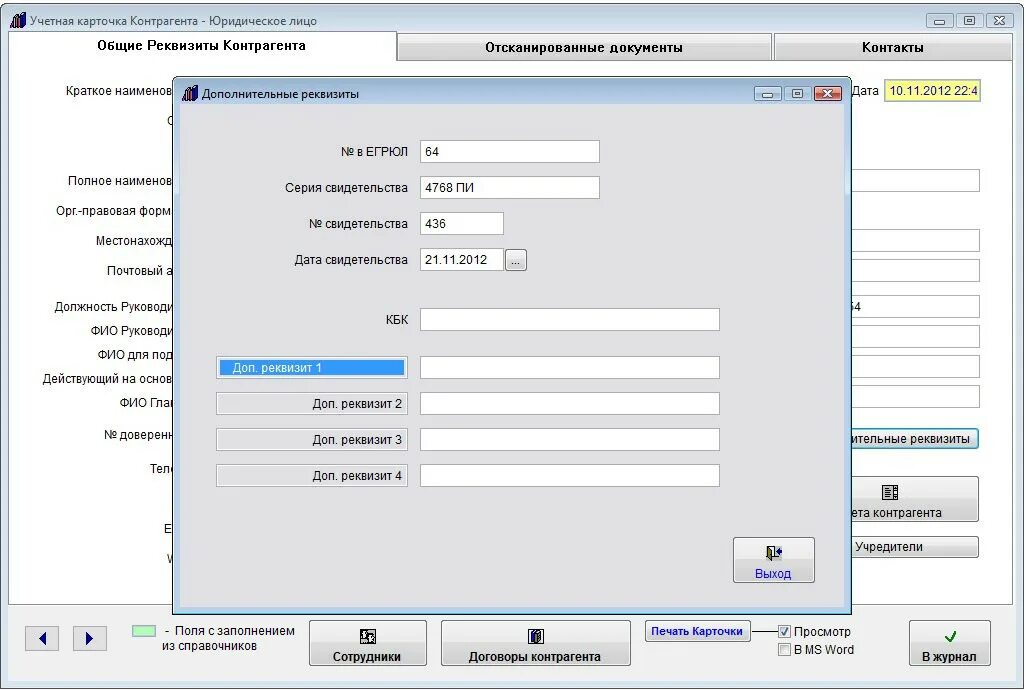Click the дополнительные реквизиты button behind dialog
The height and width of the screenshot is (691, 1026).
[x=915, y=439]
